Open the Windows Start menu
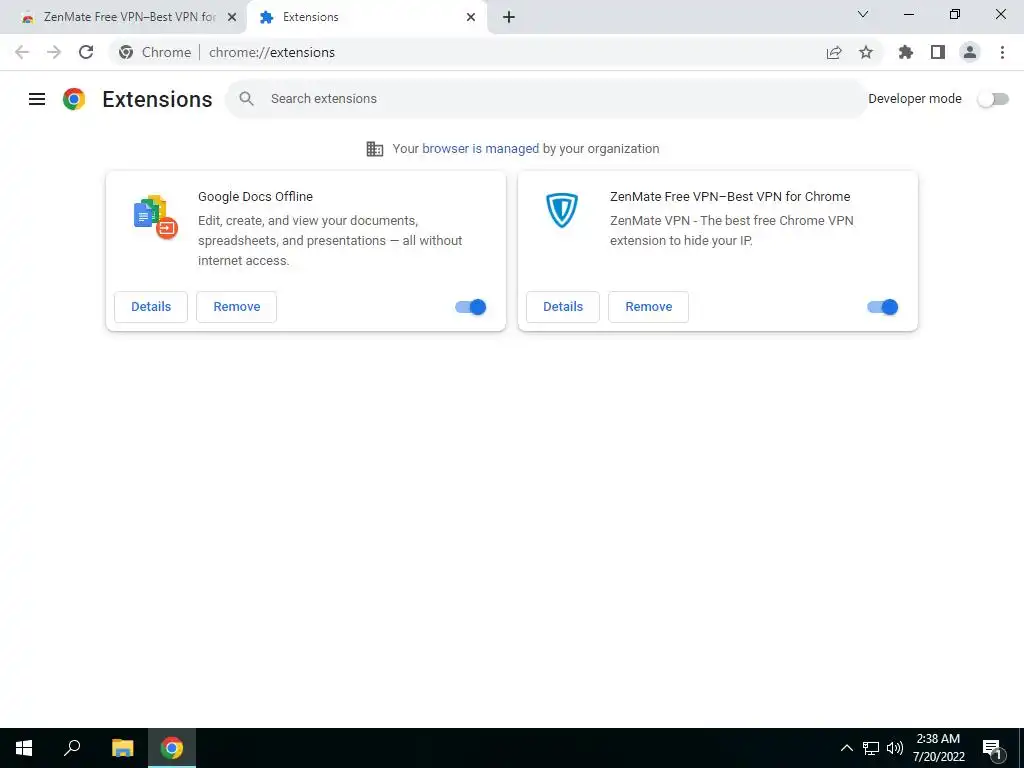The height and width of the screenshot is (768, 1024). point(24,748)
